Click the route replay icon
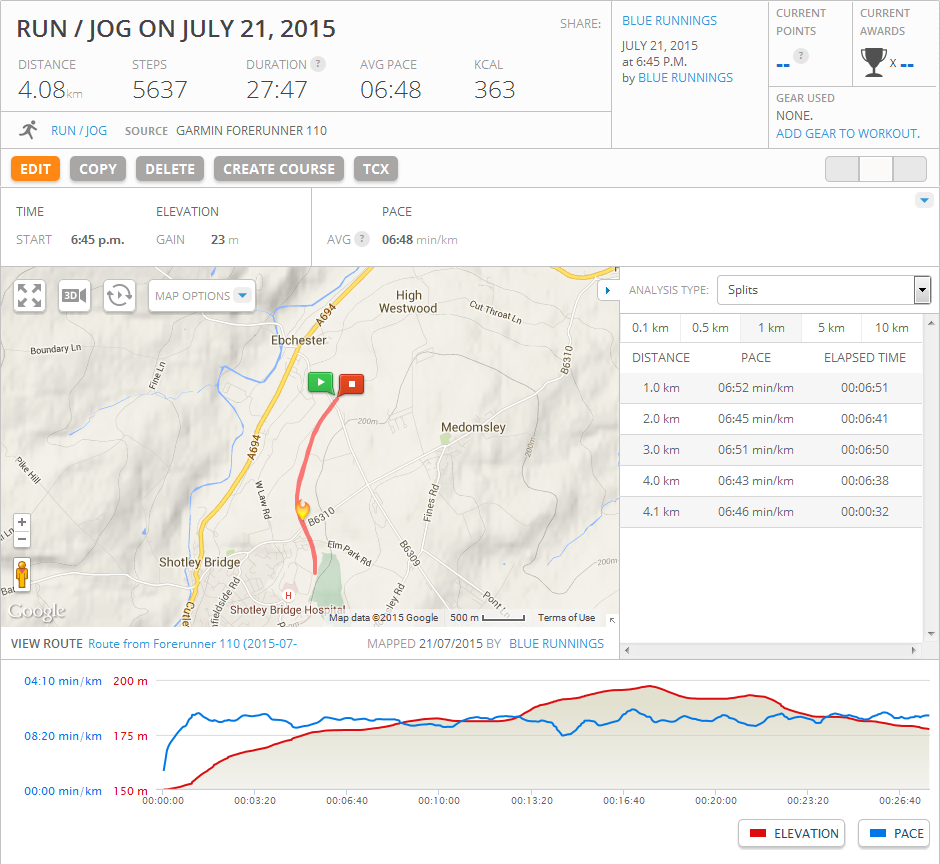This screenshot has width=940, height=864. pyautogui.click(x=119, y=295)
